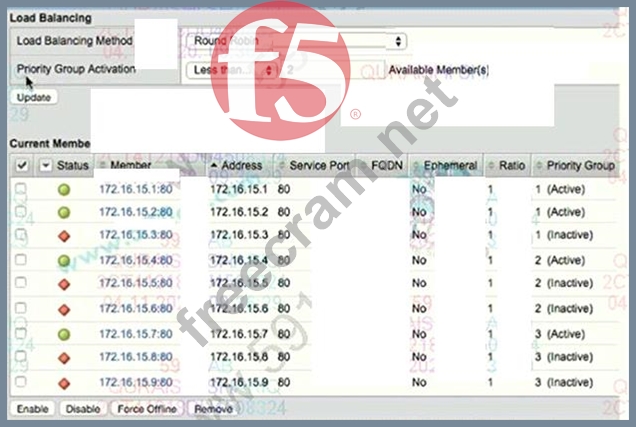Check the box for member 172.16.15.5:80
636x427 pixels.
tap(21, 282)
